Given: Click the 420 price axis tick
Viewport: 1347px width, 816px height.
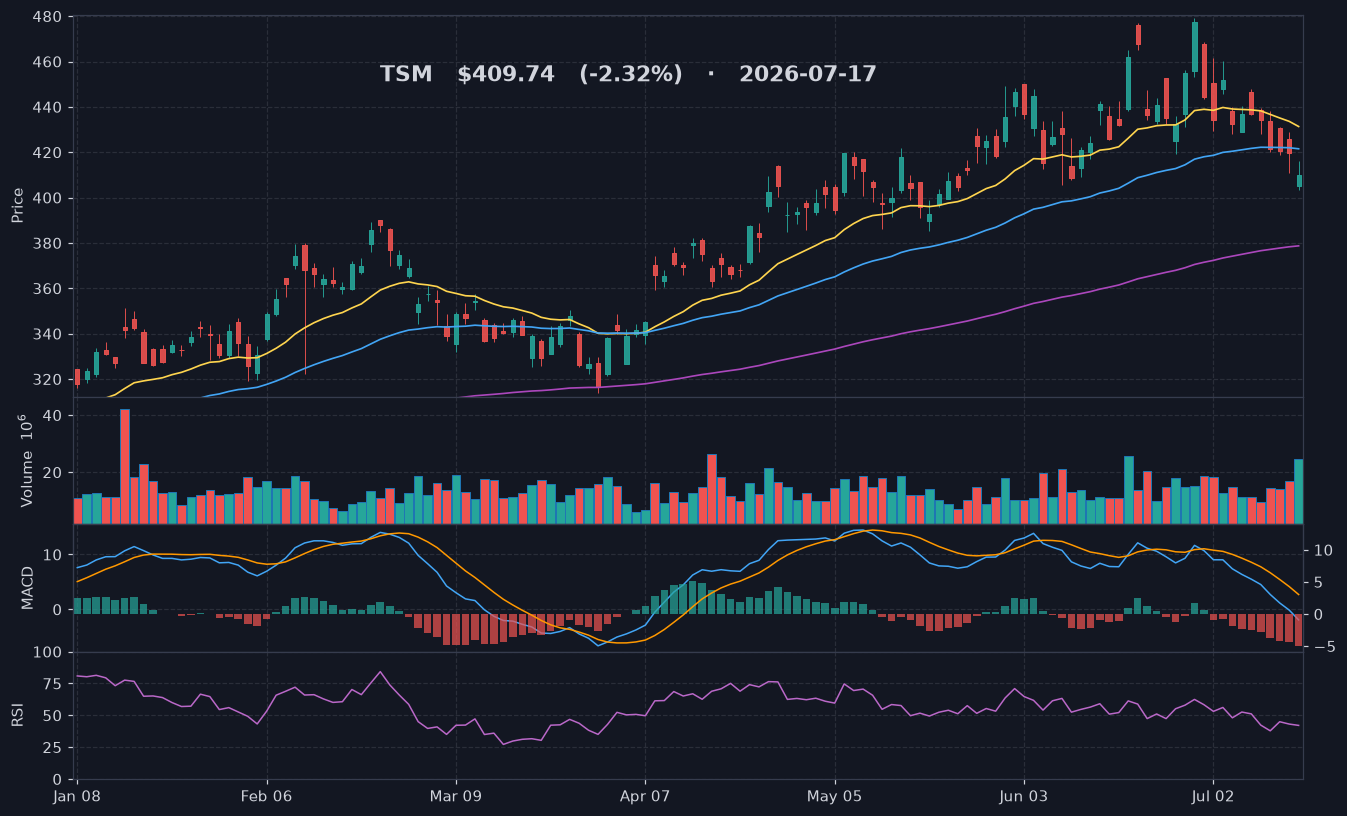Looking at the screenshot, I should tap(47, 153).
